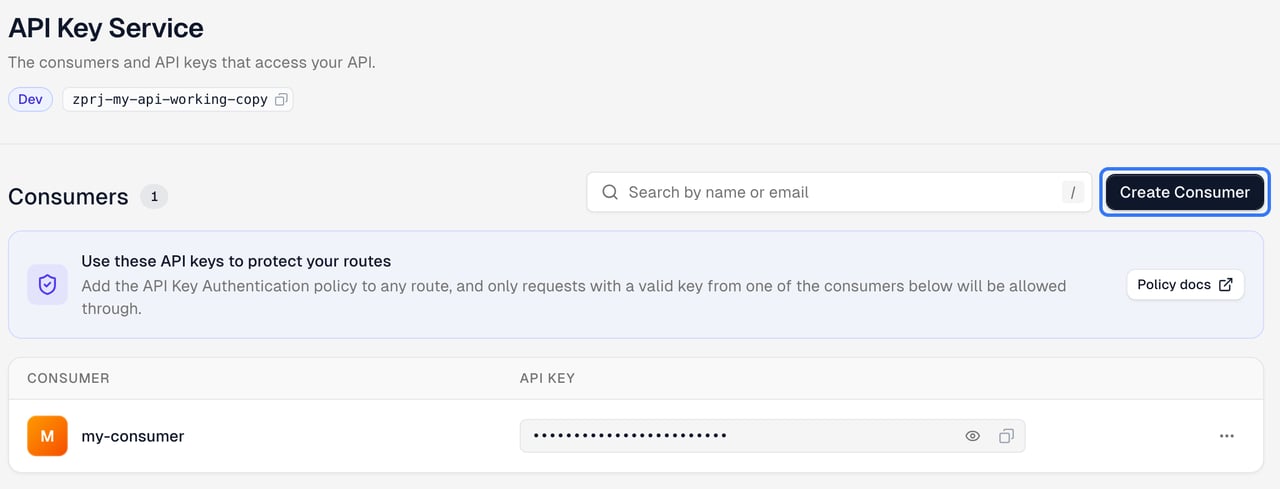
Task: Open the my-consumer row name
Action: pos(133,436)
